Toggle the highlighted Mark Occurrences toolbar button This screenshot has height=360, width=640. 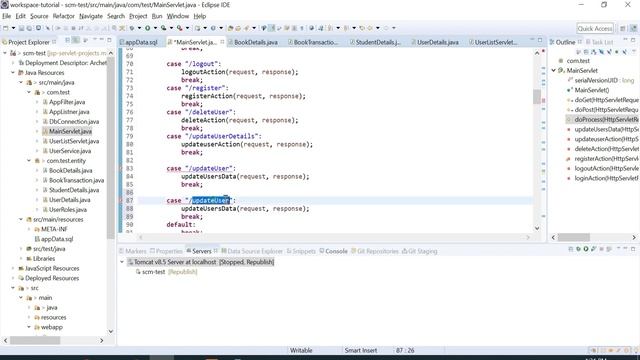pyautogui.click(x=271, y=28)
